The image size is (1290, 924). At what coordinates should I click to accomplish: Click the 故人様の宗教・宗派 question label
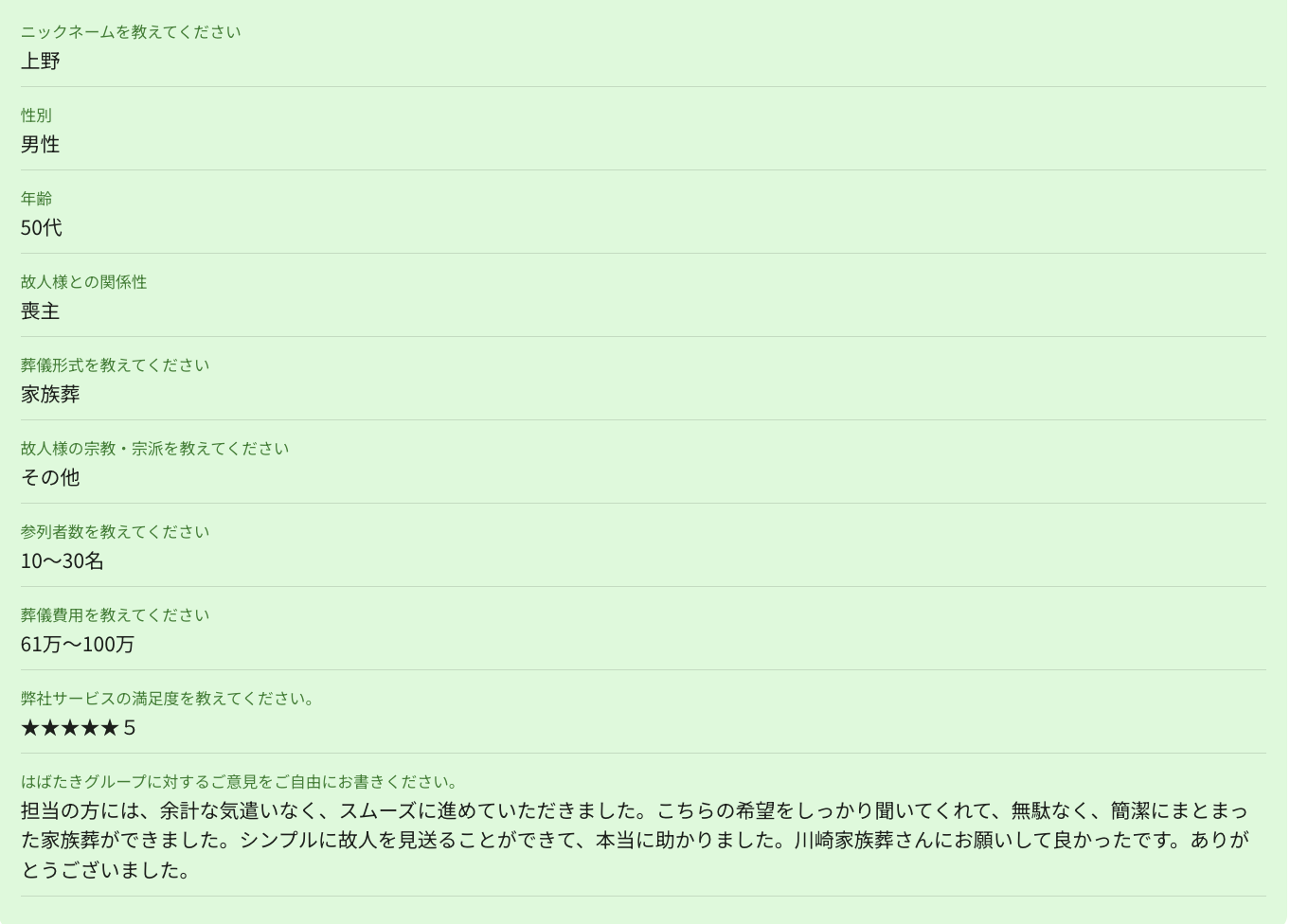tap(154, 449)
